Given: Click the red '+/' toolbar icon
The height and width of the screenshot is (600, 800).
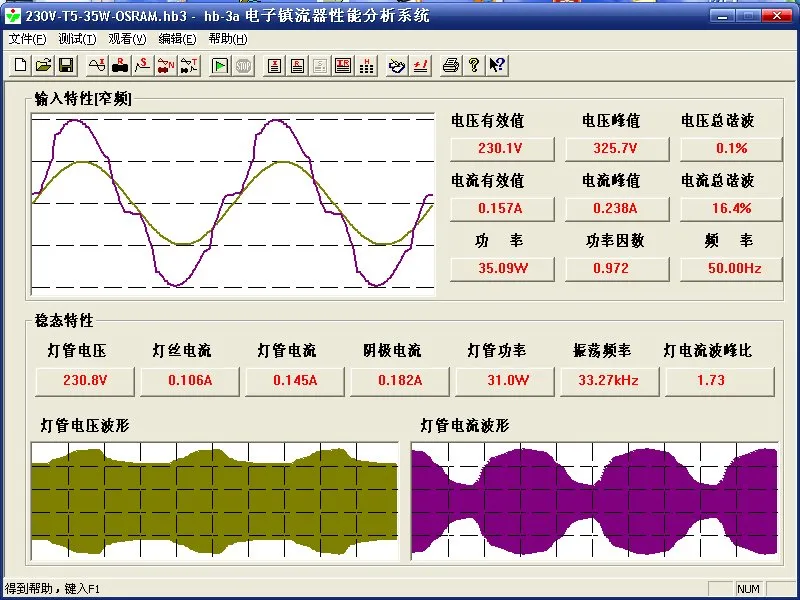Looking at the screenshot, I should pyautogui.click(x=420, y=65).
